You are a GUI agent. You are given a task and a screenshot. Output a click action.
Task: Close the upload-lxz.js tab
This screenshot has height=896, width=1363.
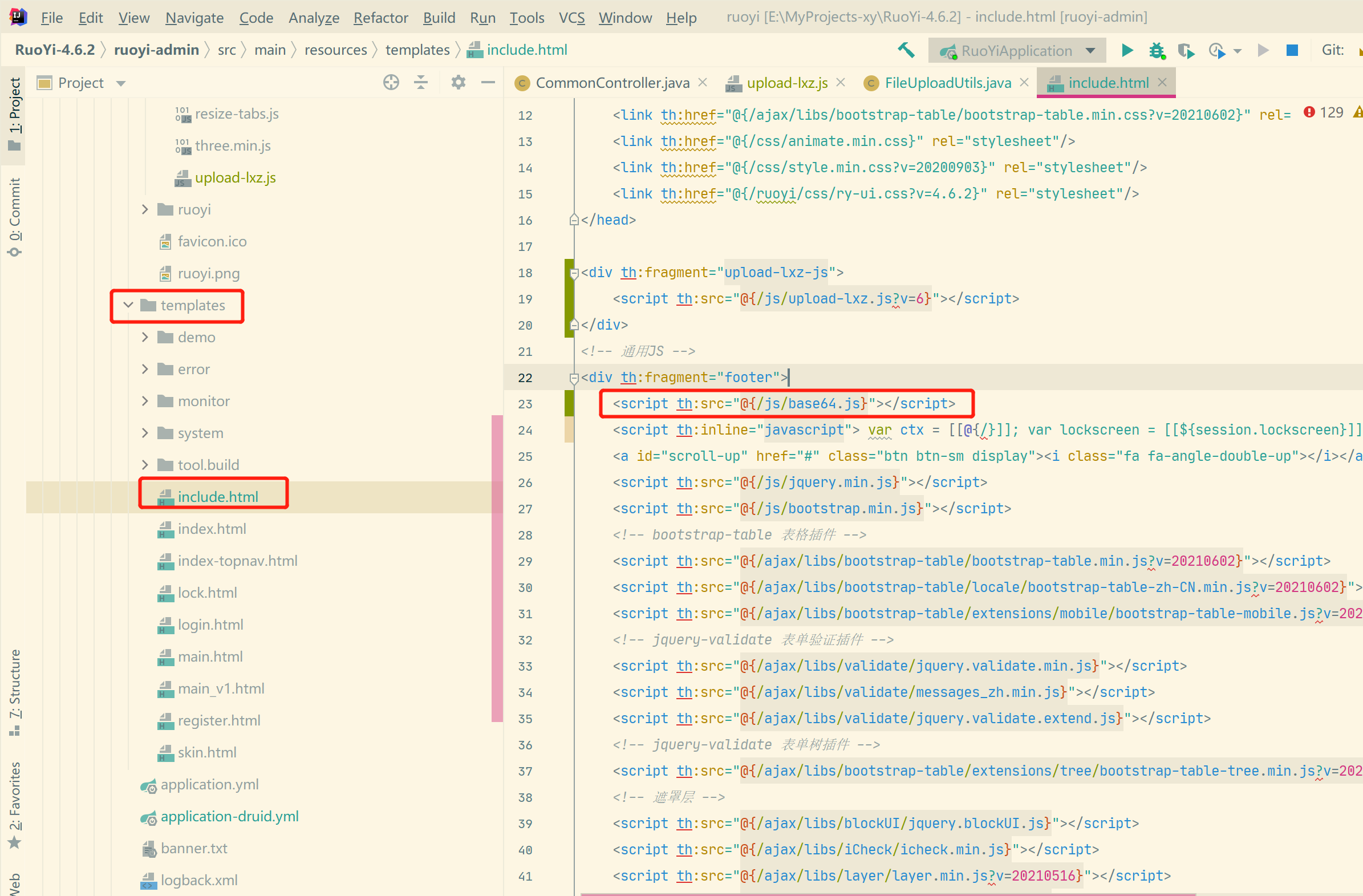(x=841, y=83)
